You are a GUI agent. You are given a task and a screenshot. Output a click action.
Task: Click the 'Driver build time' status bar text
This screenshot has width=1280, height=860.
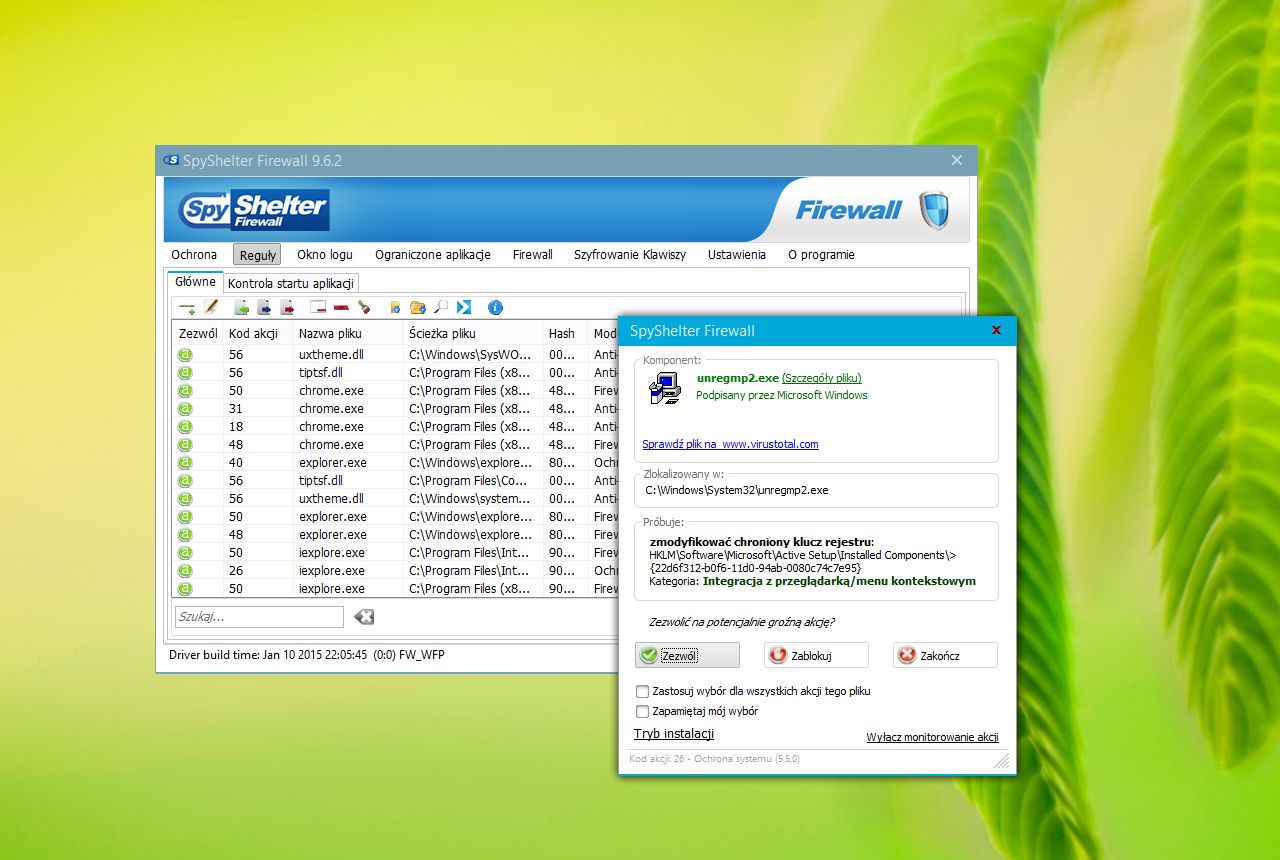click(x=307, y=655)
